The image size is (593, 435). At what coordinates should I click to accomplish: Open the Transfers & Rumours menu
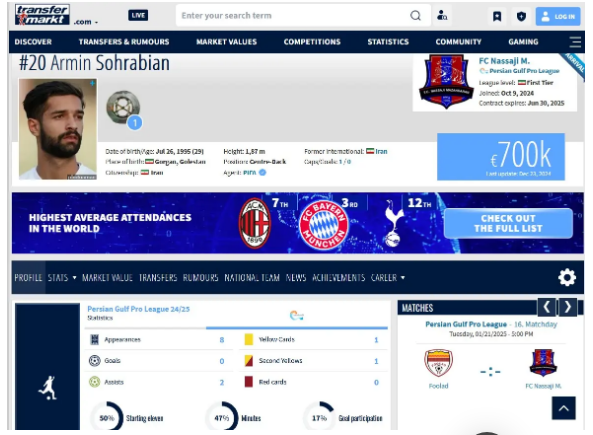point(124,42)
